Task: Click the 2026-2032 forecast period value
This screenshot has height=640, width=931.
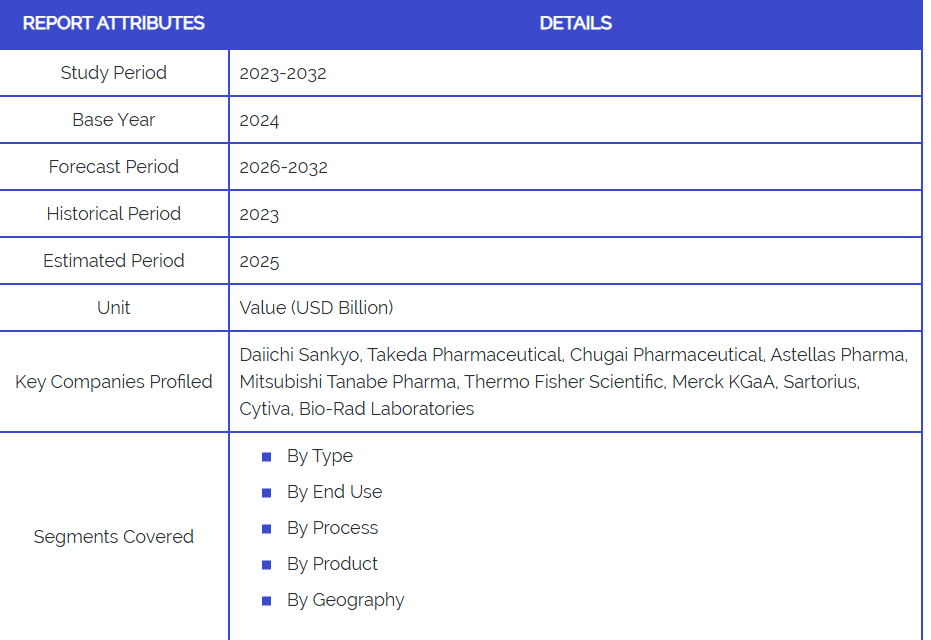Action: coord(283,167)
